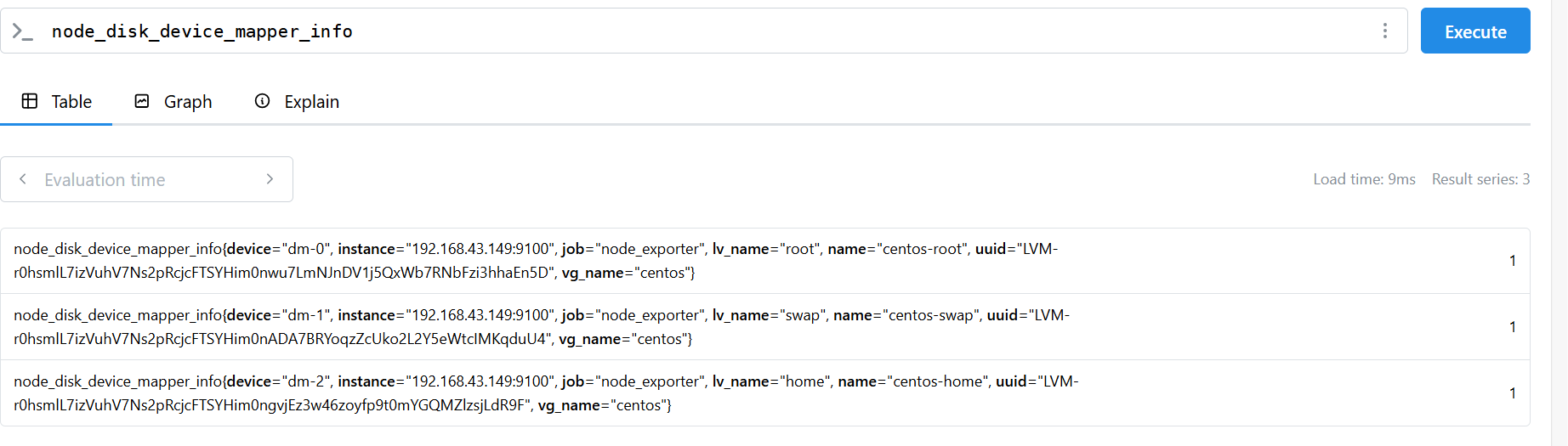The width and height of the screenshot is (1568, 446).
Task: Select the dm-2 centos-home series row
Action: (545, 393)
